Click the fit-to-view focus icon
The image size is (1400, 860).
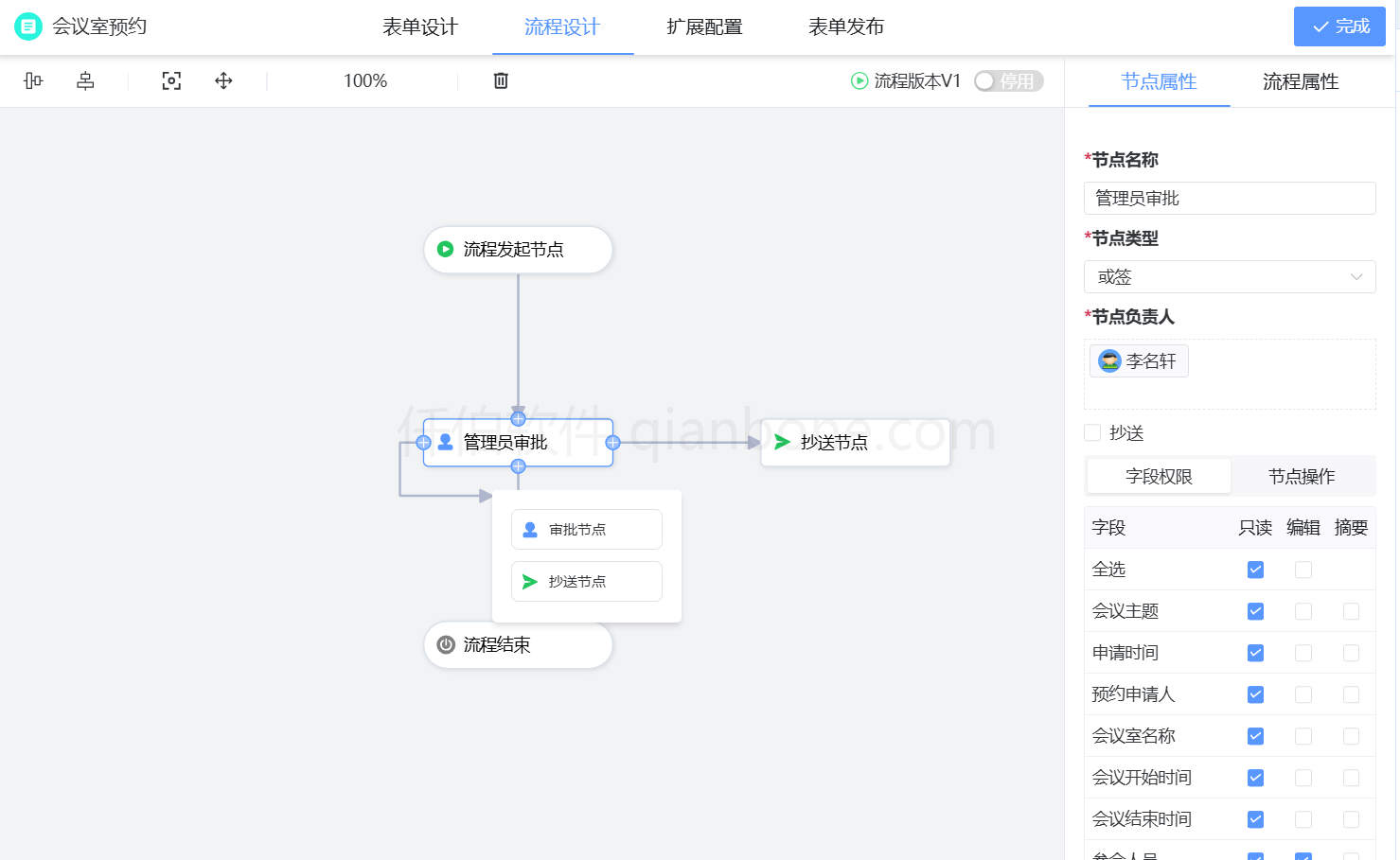[171, 80]
